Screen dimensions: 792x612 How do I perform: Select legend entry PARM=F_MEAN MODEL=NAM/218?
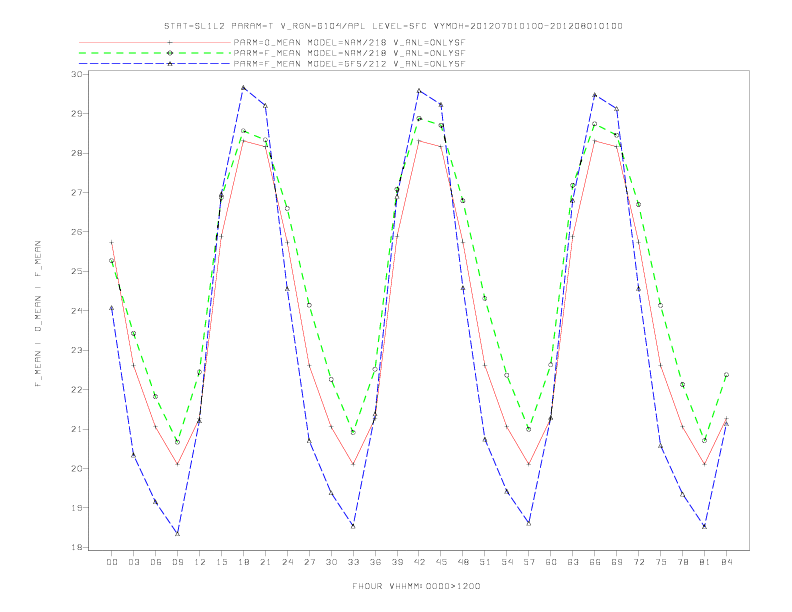click(349, 53)
